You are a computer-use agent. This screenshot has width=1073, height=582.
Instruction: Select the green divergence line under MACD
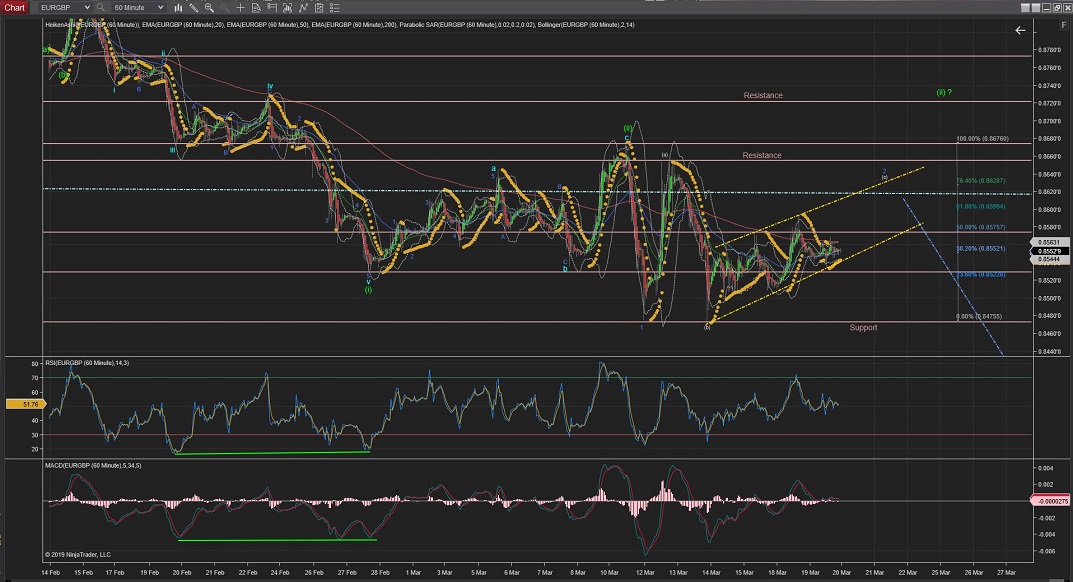pos(277,540)
